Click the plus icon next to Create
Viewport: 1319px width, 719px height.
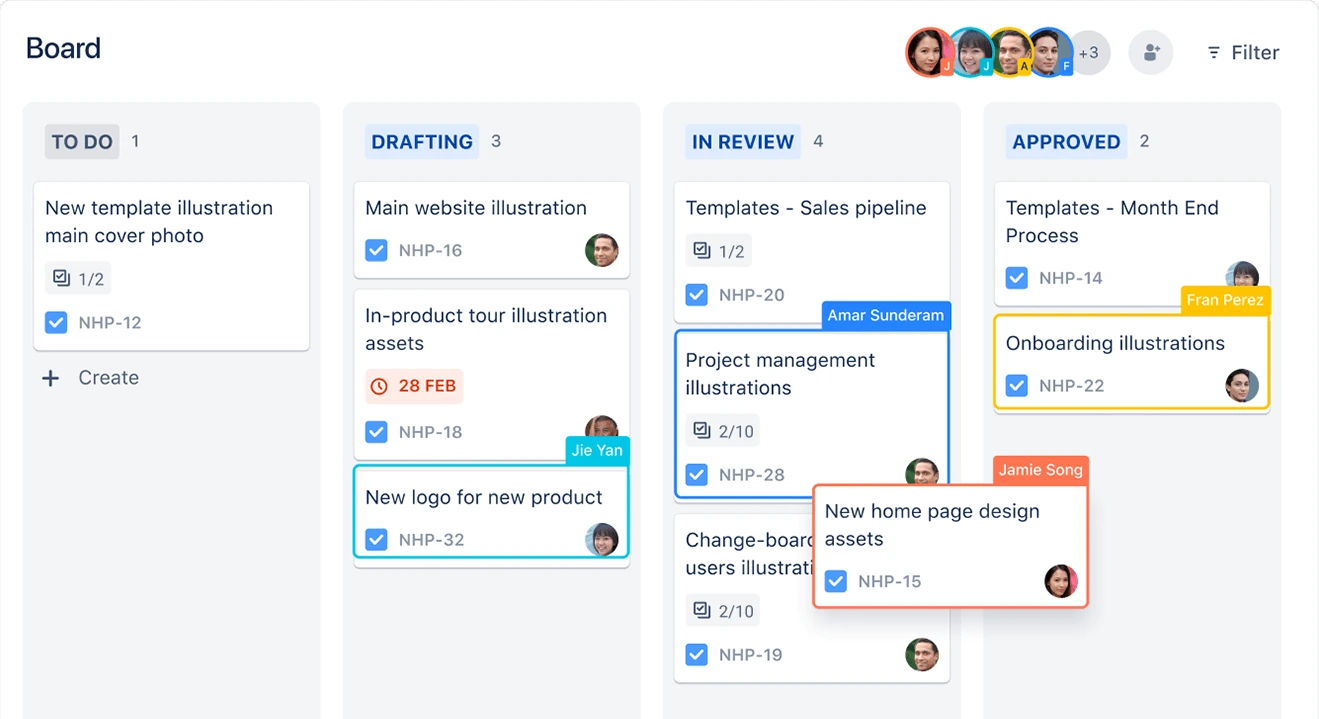pyautogui.click(x=51, y=378)
